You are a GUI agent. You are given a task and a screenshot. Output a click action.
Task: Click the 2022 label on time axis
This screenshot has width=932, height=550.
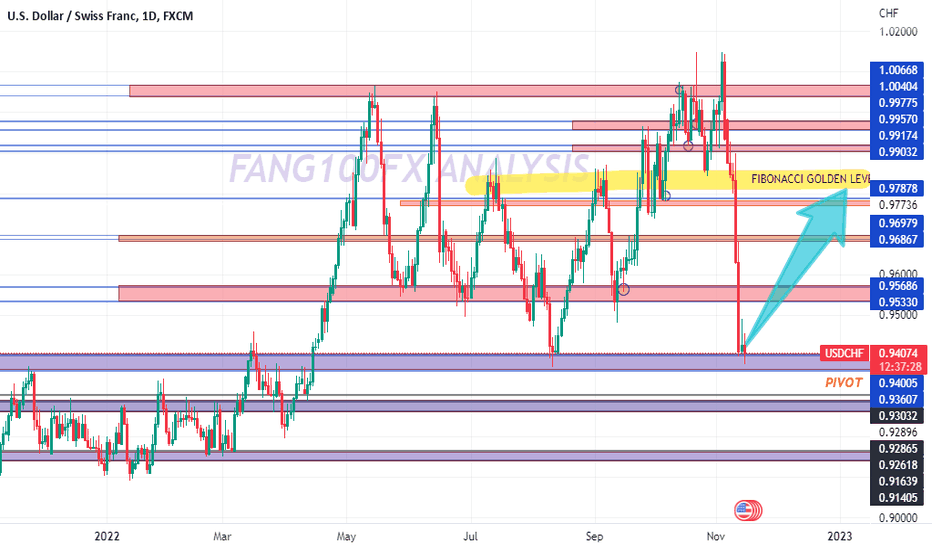107,536
